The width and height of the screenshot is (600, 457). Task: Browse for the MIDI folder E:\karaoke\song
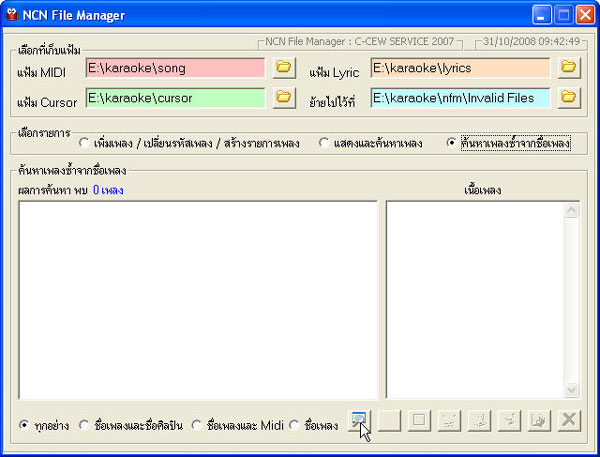click(284, 68)
